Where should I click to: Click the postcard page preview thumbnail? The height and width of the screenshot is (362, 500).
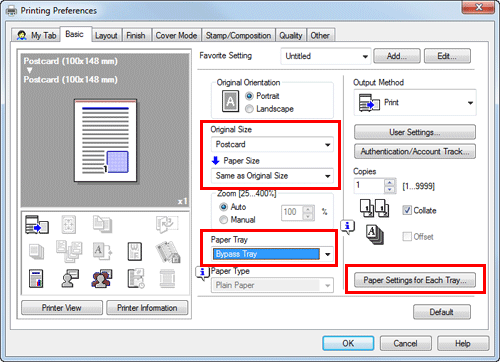[x=105, y=141]
